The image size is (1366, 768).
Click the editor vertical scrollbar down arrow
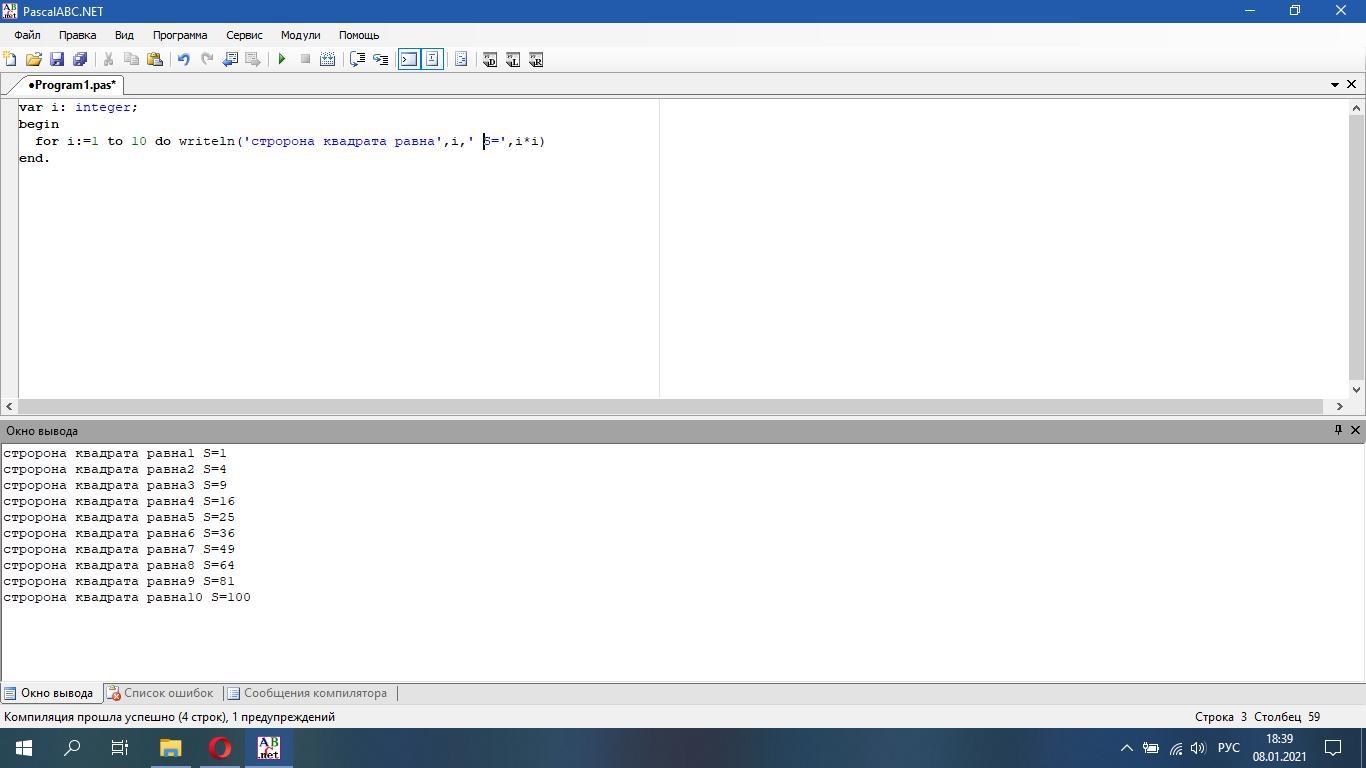pyautogui.click(x=1357, y=389)
